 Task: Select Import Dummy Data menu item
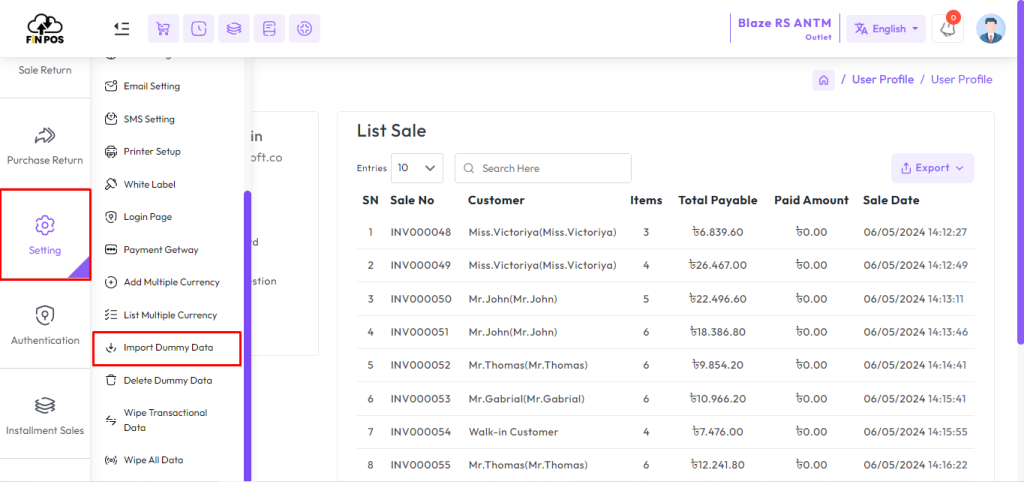[167, 348]
